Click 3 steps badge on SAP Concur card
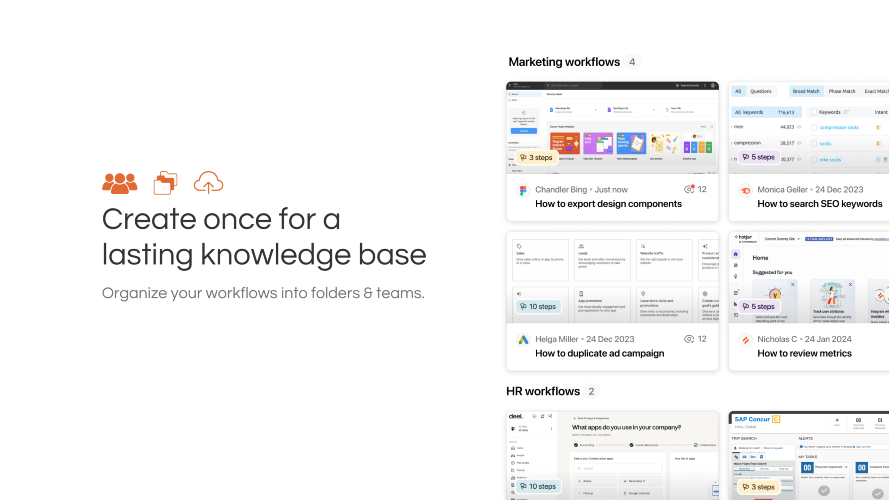 [x=759, y=487]
